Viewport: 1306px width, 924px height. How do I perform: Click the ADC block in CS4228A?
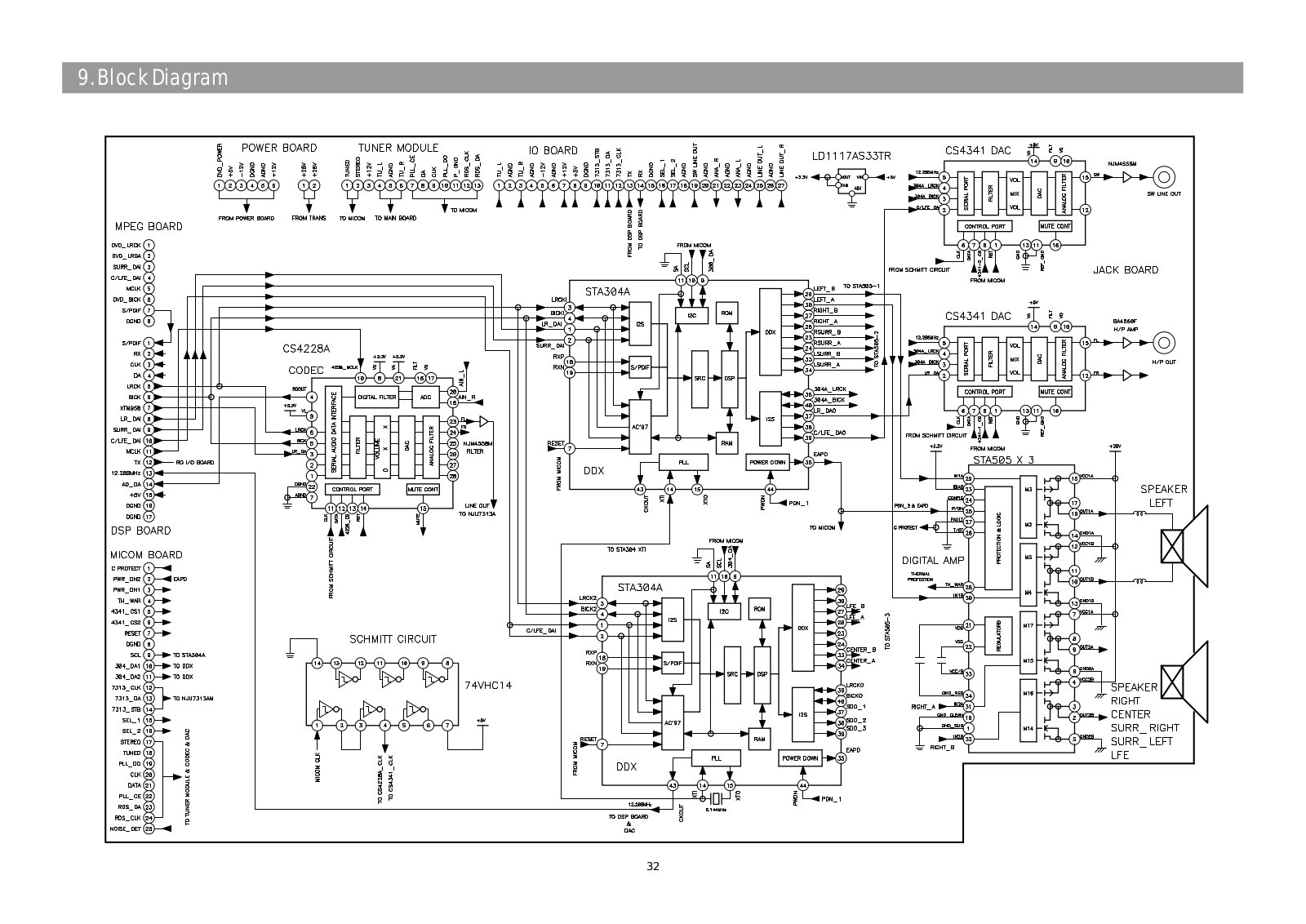pyautogui.click(x=424, y=397)
